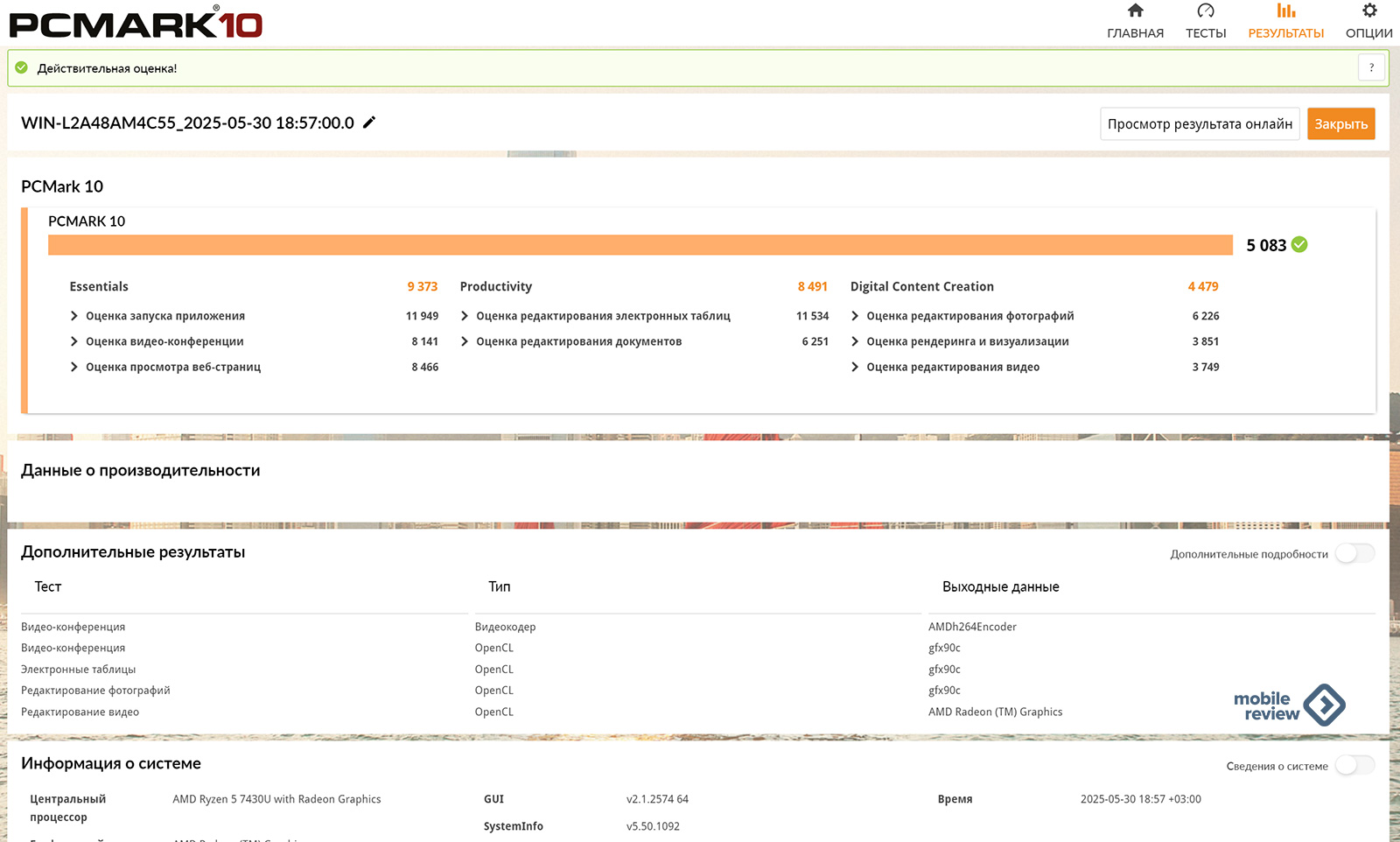Click value 11 534
This screenshot has width=1400, height=842.
[x=812, y=316]
